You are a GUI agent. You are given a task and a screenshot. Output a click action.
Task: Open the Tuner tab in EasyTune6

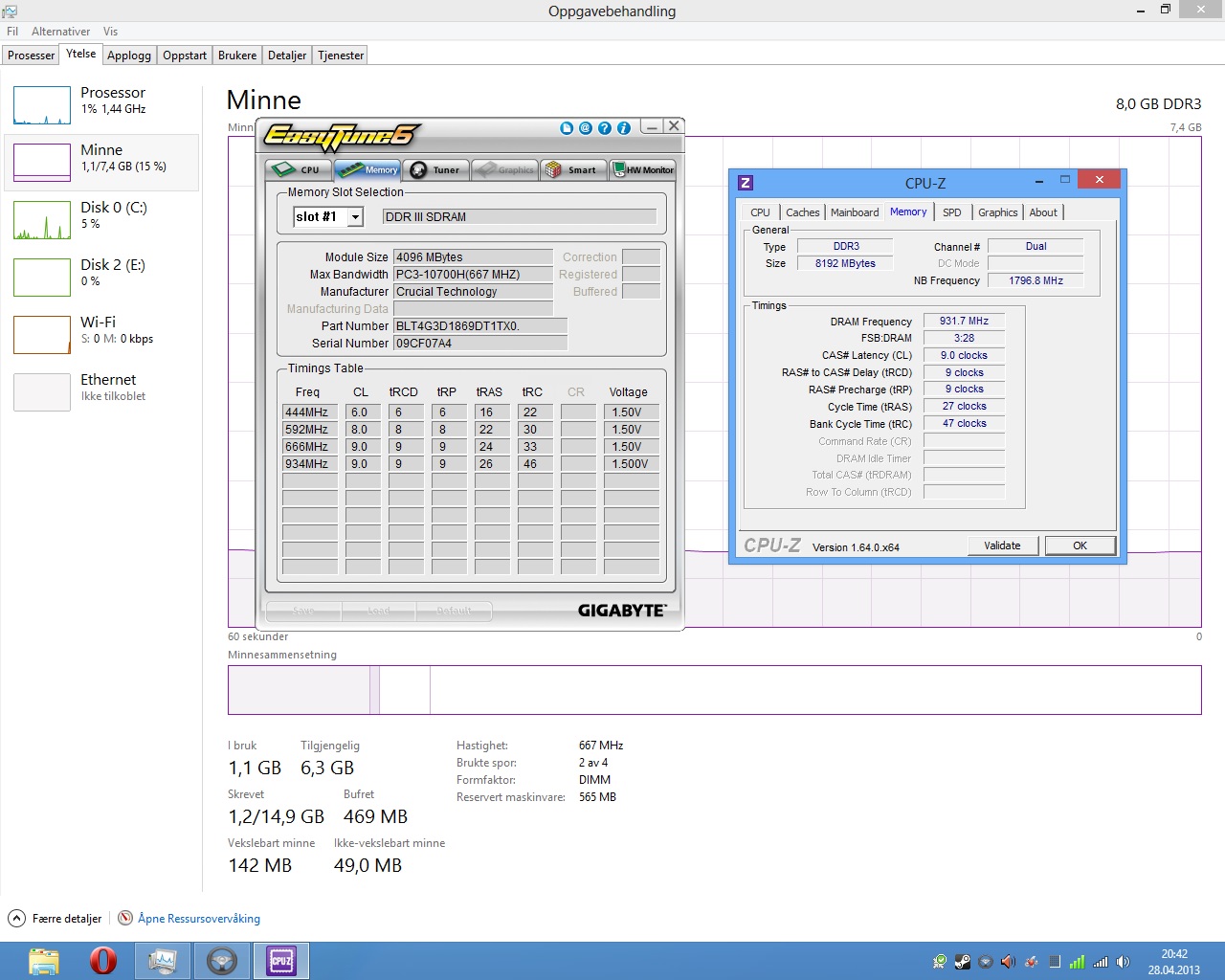pos(435,169)
